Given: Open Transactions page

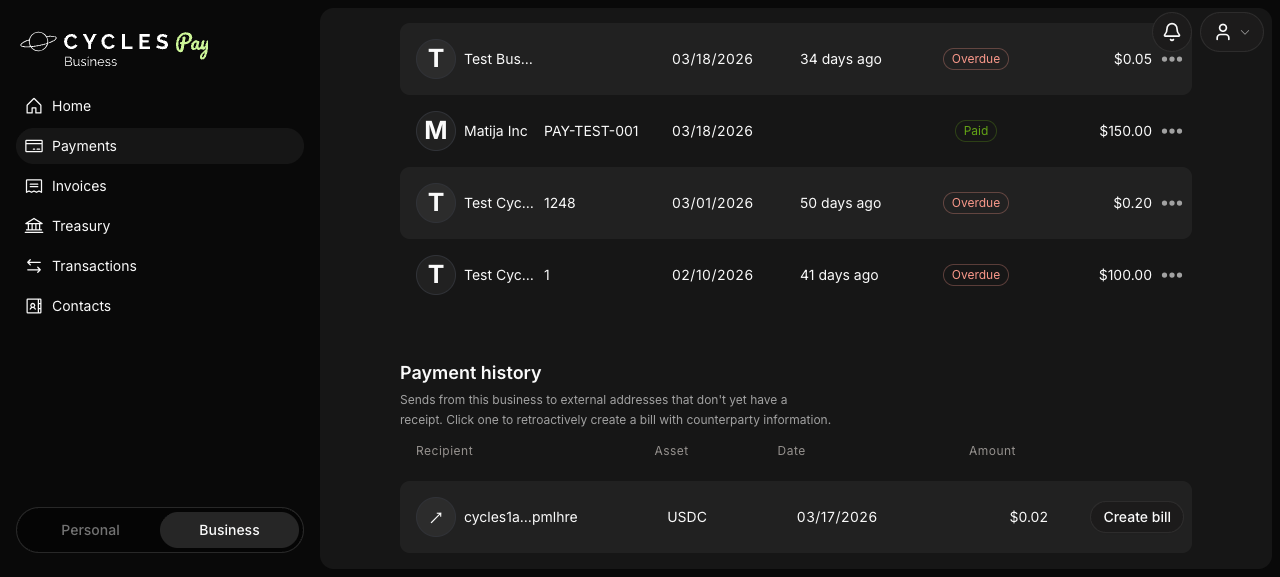Looking at the screenshot, I should coord(160,266).
